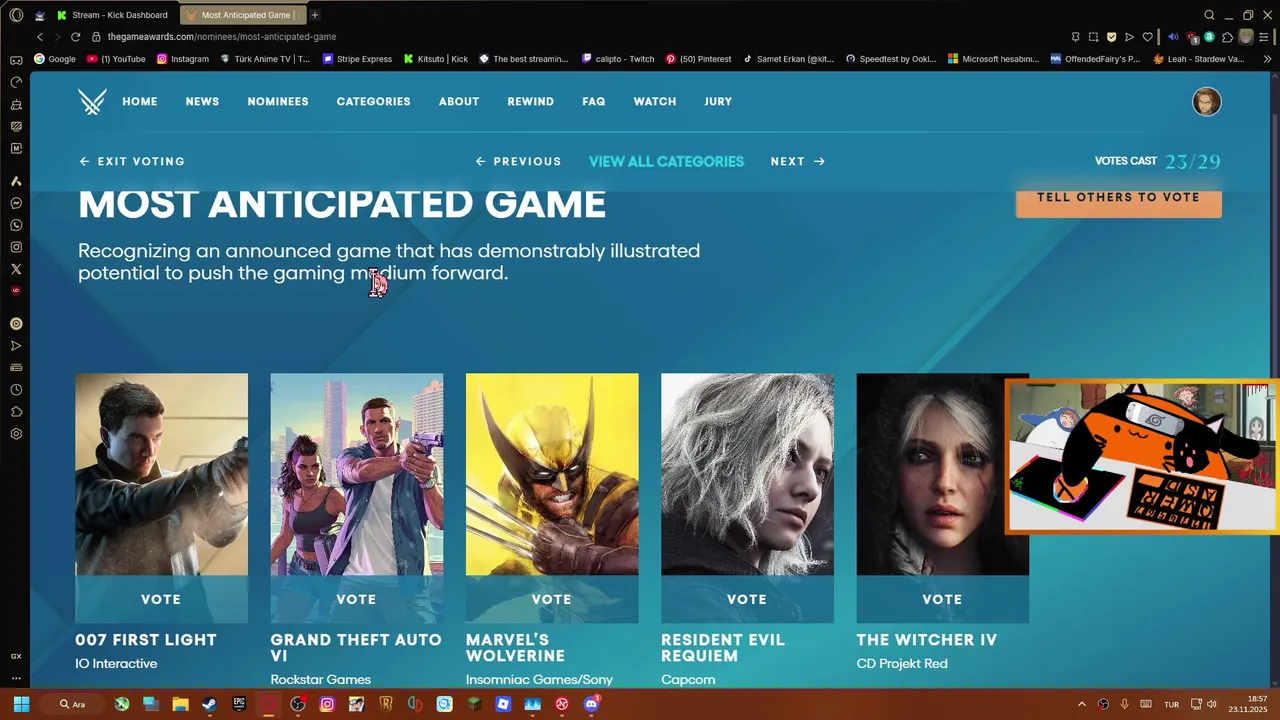Open browser search tabs magnifier icon
The width and height of the screenshot is (1280, 720).
click(x=1209, y=15)
